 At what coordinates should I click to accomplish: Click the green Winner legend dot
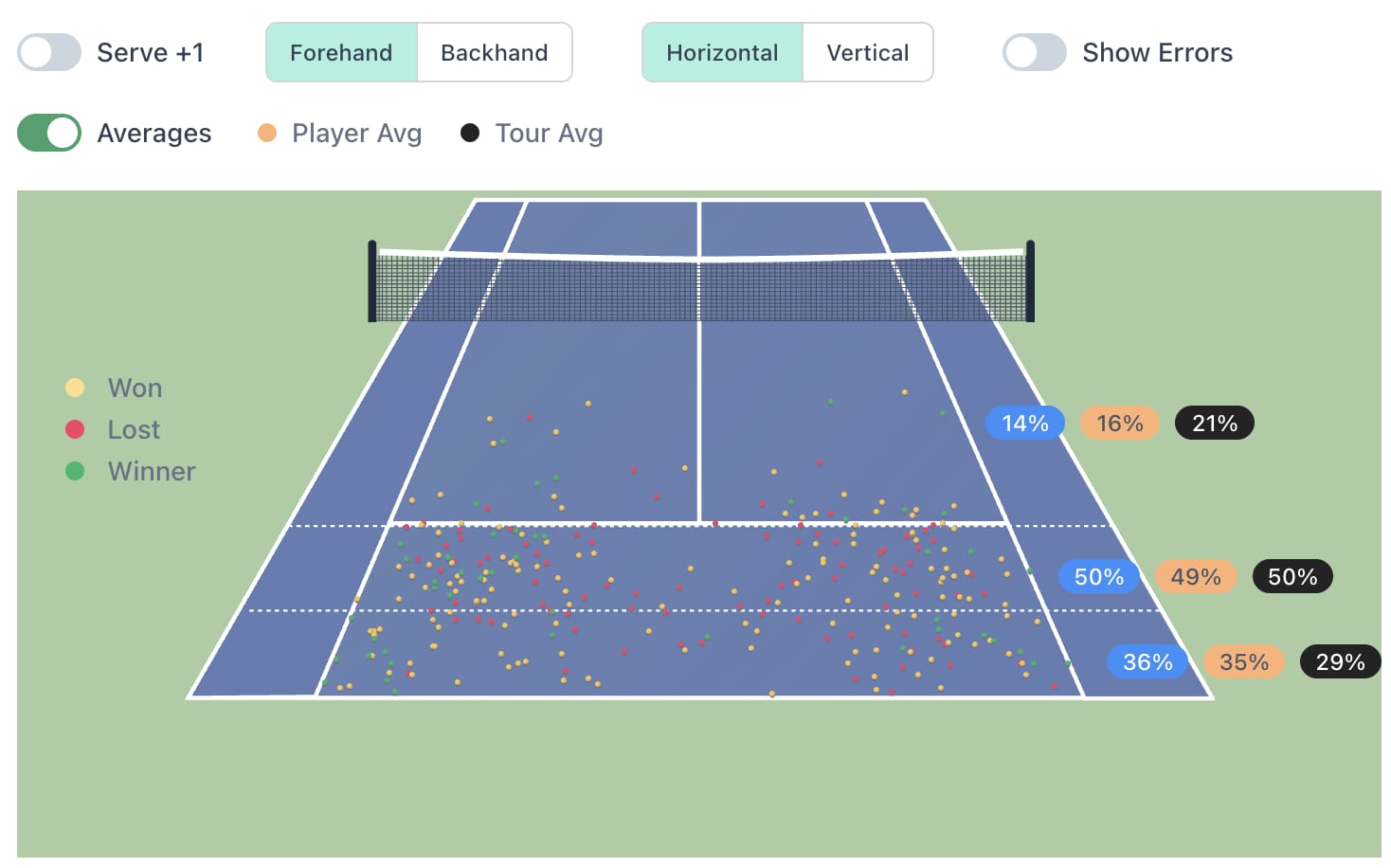pyautogui.click(x=75, y=471)
